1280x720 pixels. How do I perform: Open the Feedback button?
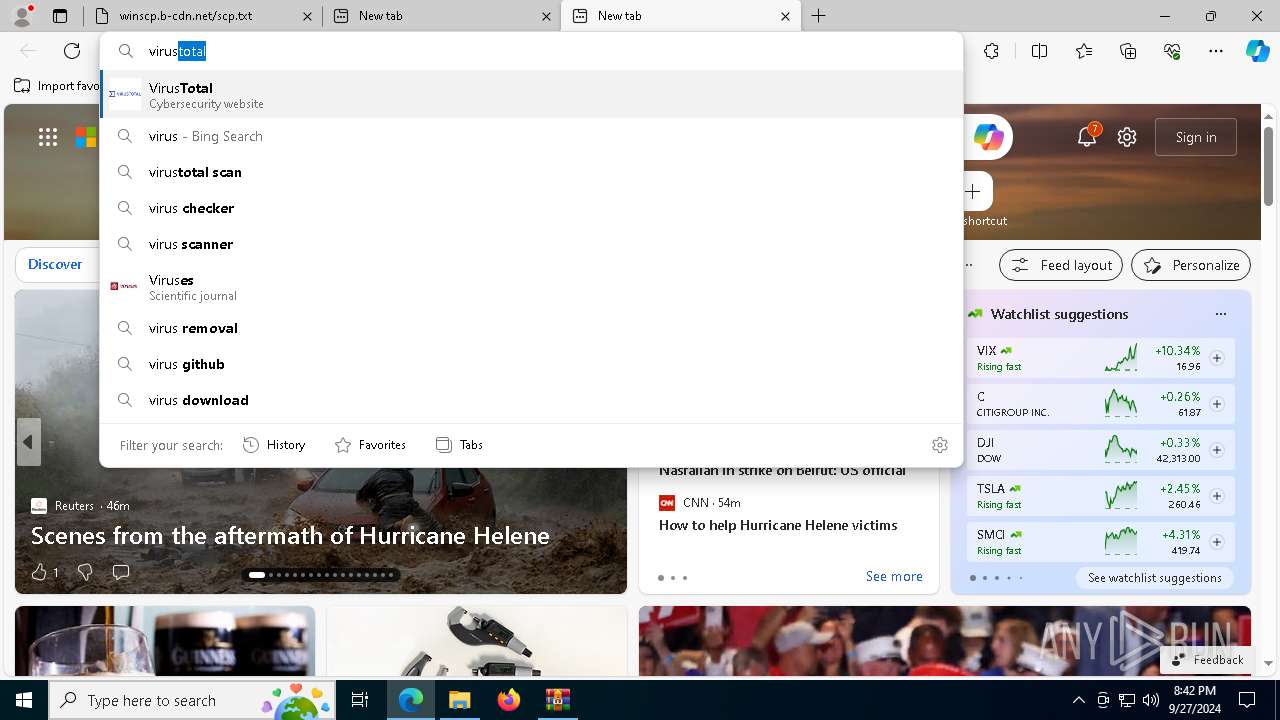[1206, 660]
